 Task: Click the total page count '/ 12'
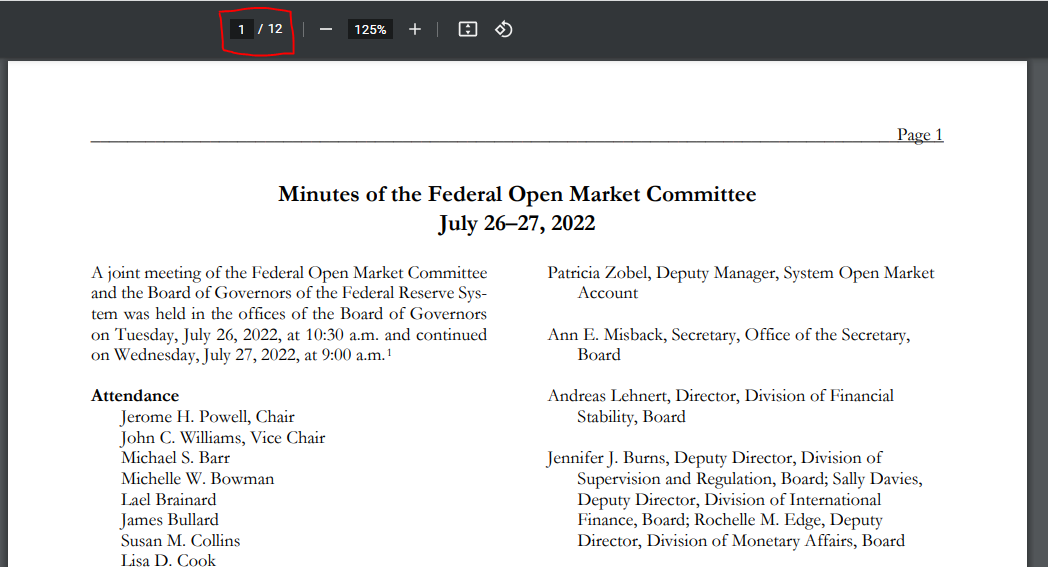(271, 29)
